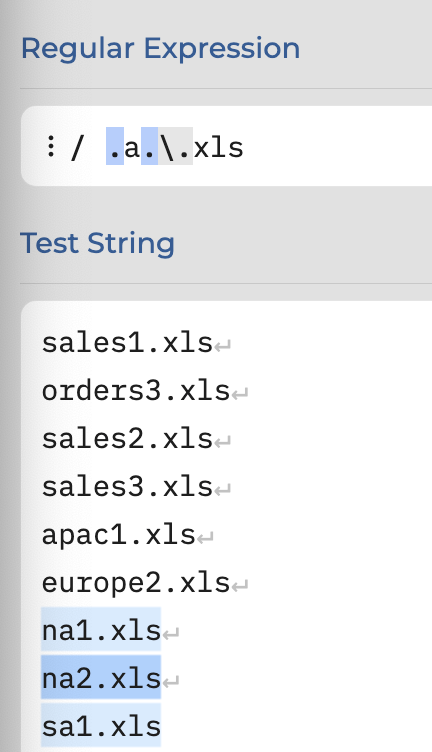Click the forward slash delimiter
The height and width of the screenshot is (752, 432).
77,148
